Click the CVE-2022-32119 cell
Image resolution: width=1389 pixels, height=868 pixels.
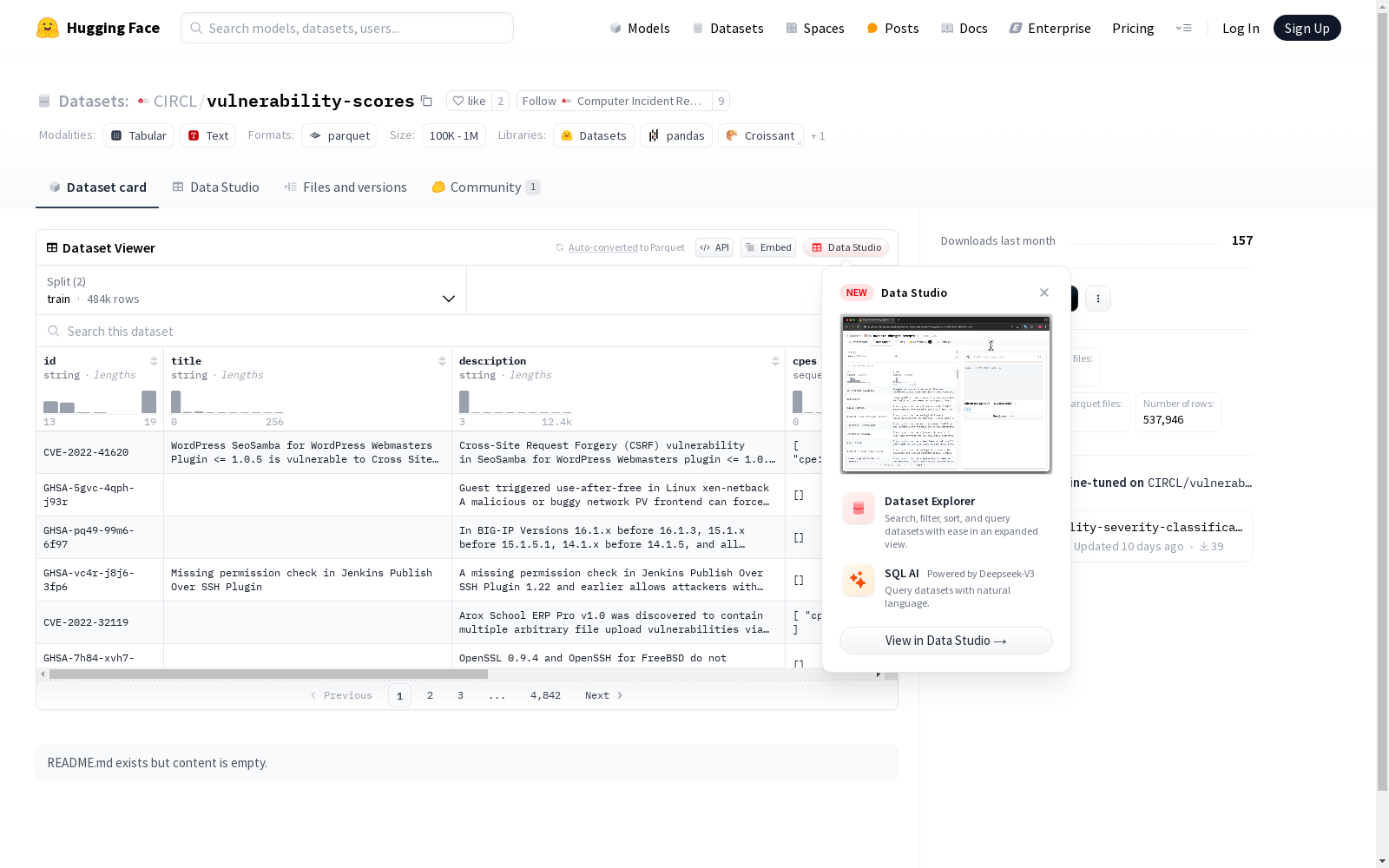click(100, 622)
